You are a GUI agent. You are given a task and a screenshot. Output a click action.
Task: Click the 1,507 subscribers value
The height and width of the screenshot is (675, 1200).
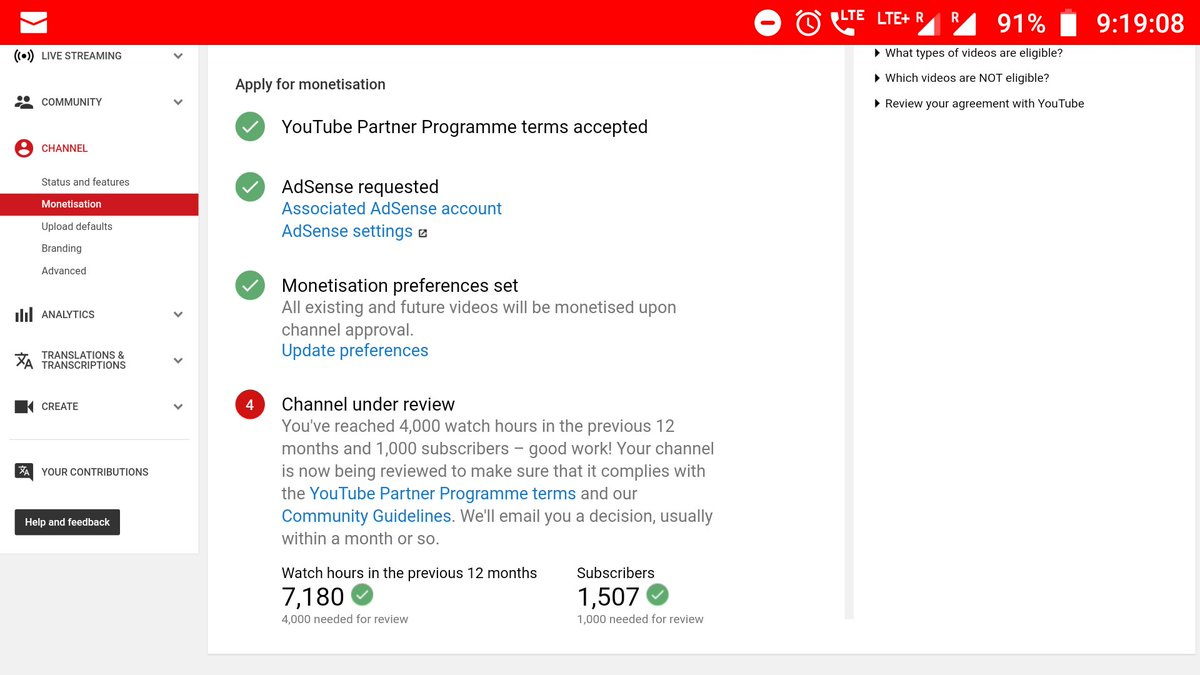pos(608,597)
